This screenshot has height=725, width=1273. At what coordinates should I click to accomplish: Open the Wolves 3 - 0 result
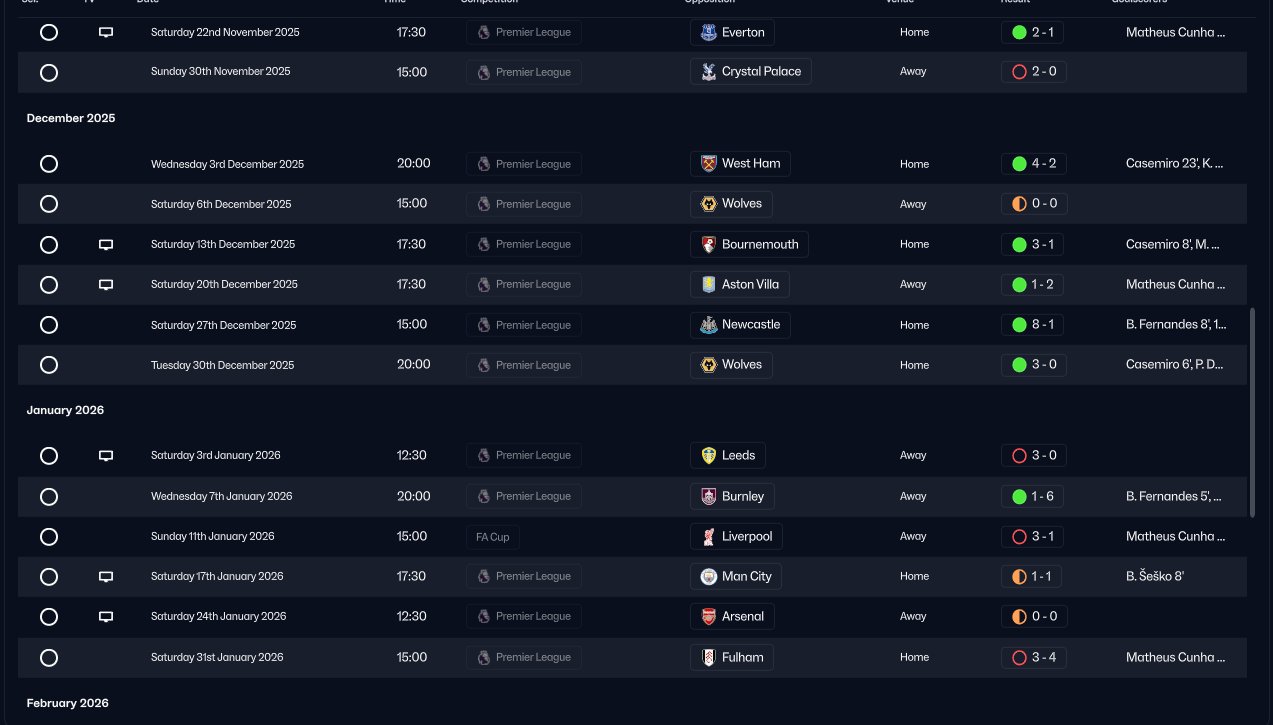pyautogui.click(x=1033, y=365)
